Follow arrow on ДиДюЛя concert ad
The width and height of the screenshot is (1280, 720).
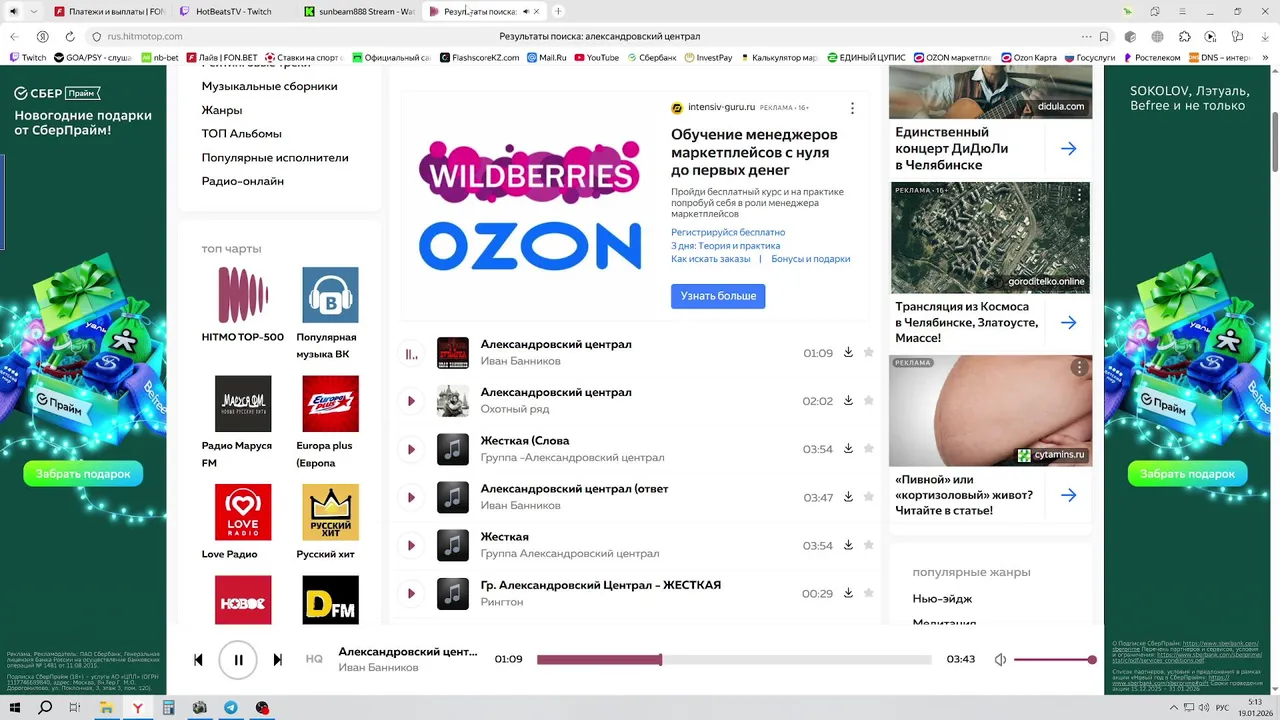1069,148
